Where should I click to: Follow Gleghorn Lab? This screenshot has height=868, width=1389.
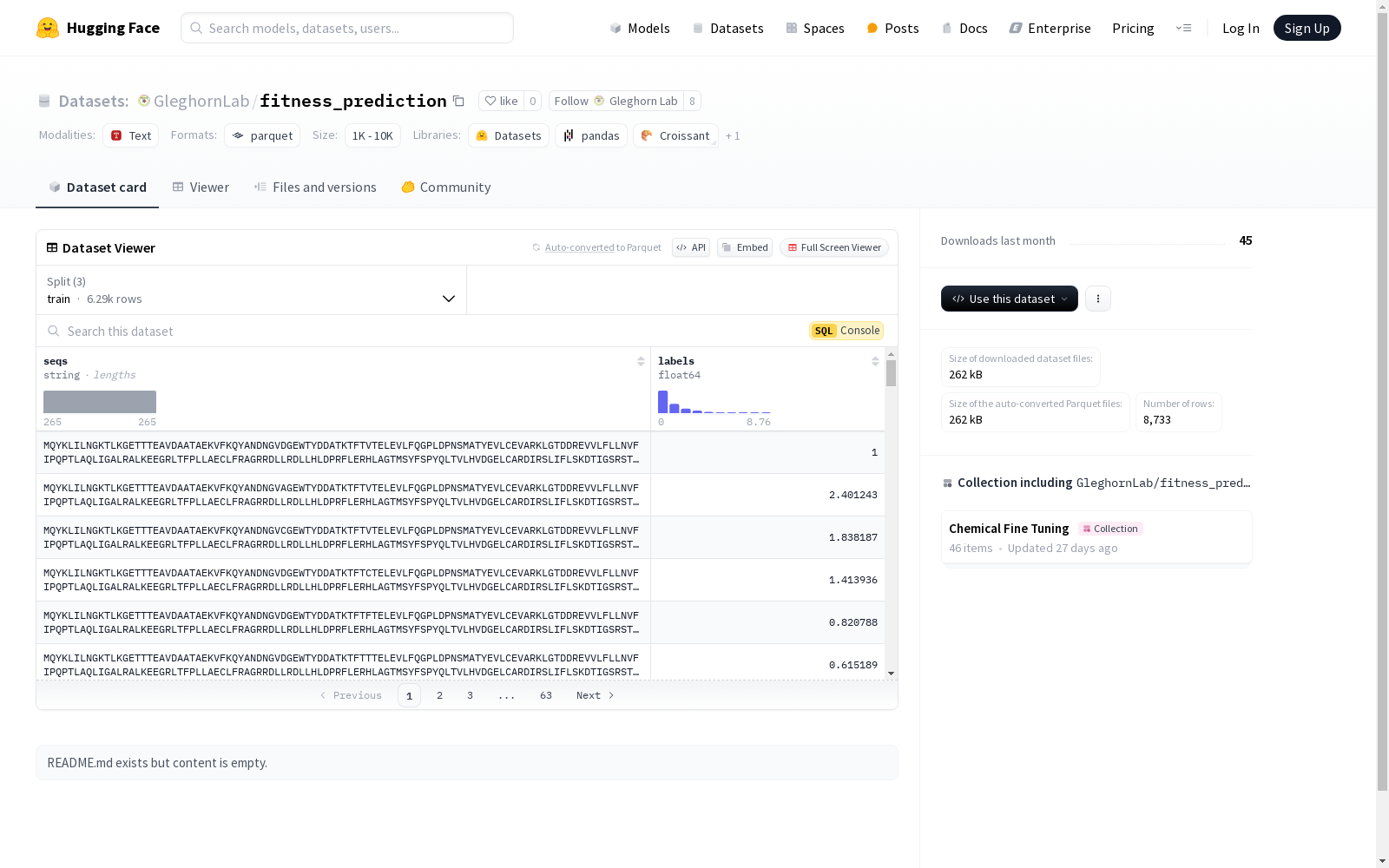click(616, 102)
